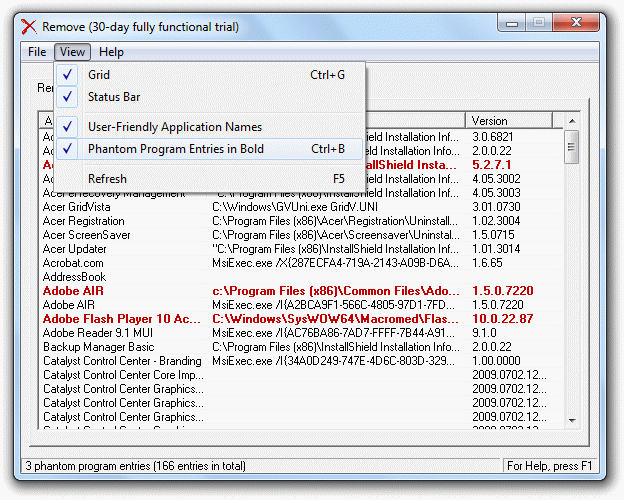Click the version 3.01.0730 cell

coord(496,207)
